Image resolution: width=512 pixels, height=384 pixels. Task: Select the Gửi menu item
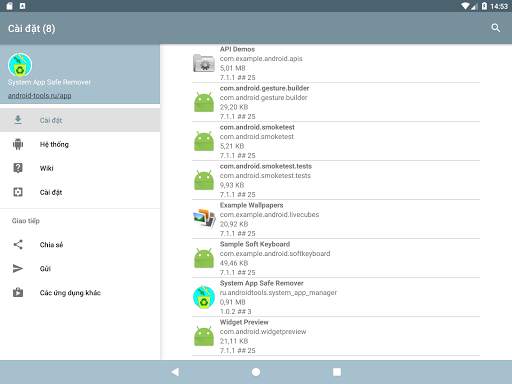(80, 269)
